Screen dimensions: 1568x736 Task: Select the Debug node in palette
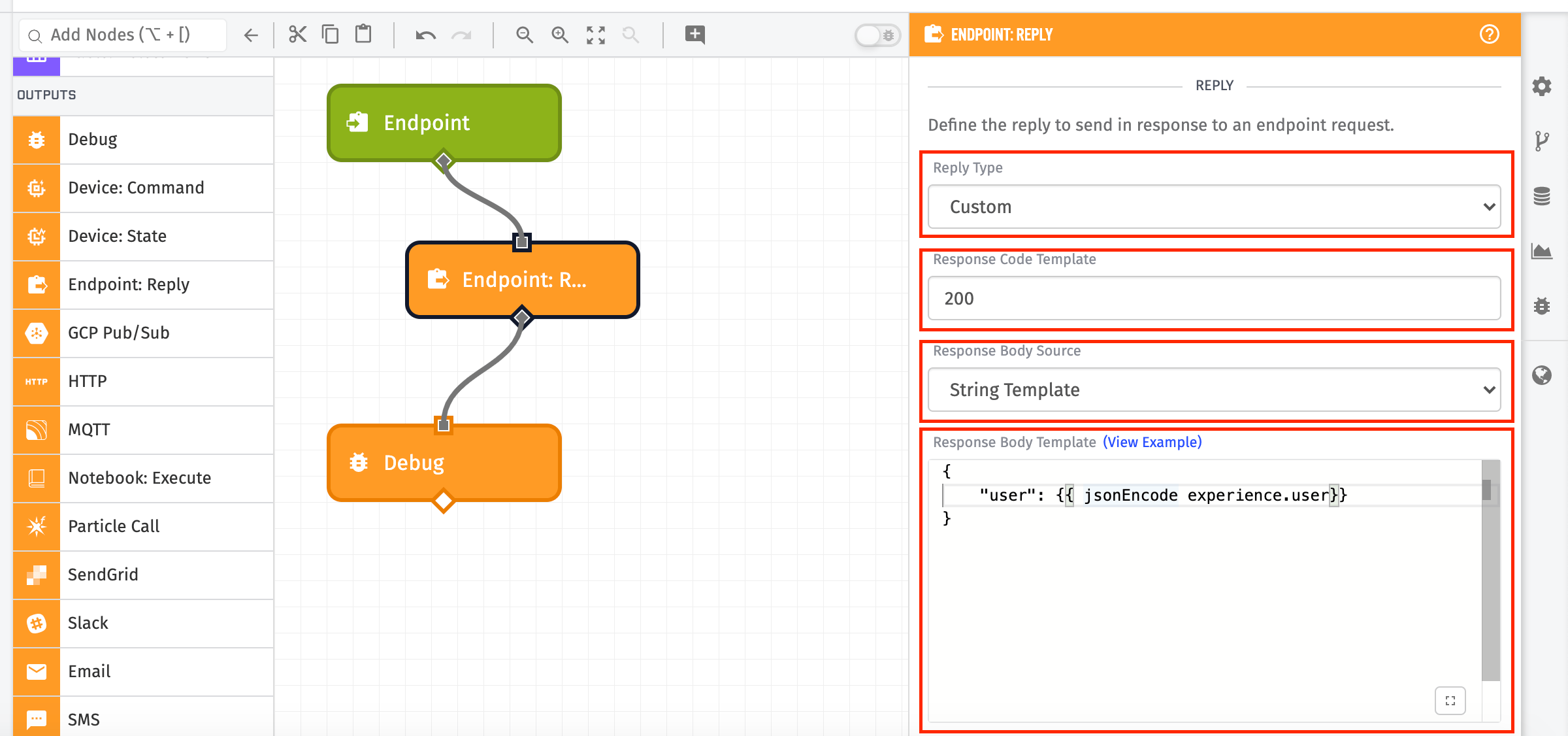(143, 140)
